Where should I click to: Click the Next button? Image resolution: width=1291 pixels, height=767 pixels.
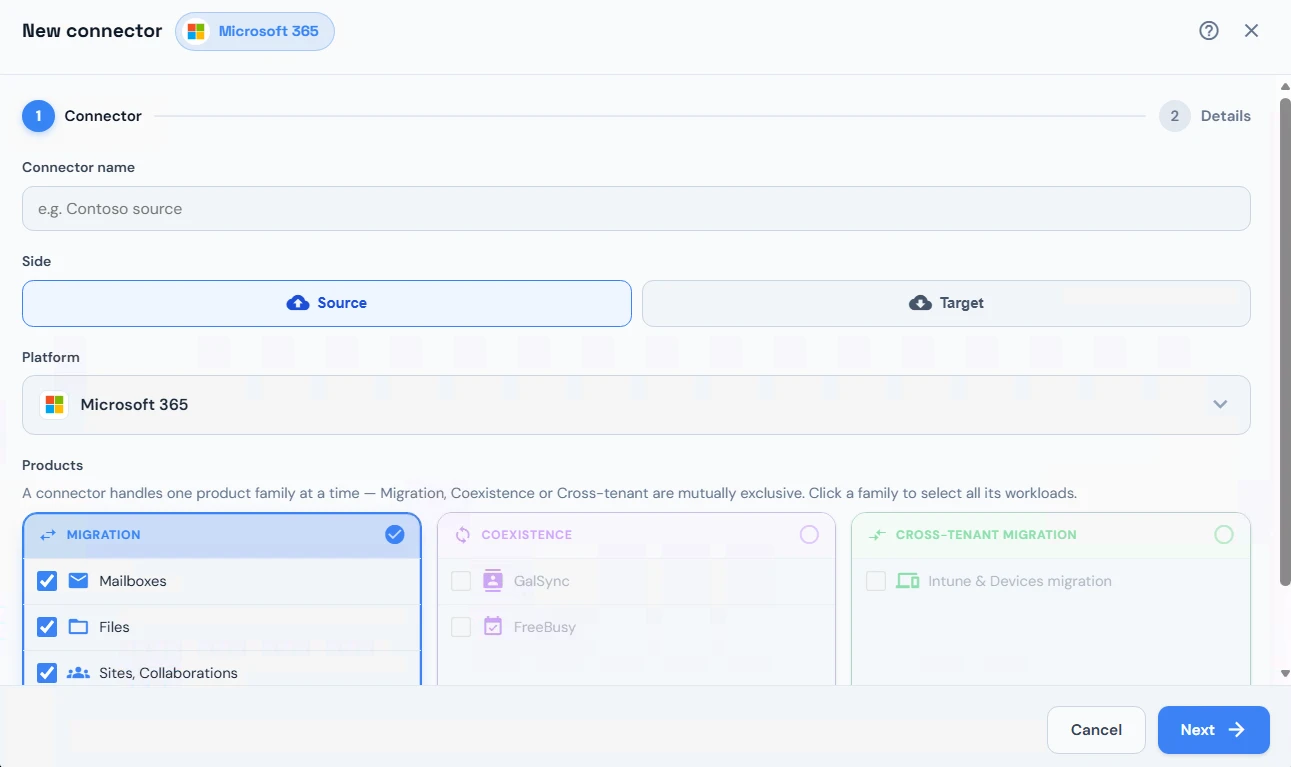(1214, 730)
